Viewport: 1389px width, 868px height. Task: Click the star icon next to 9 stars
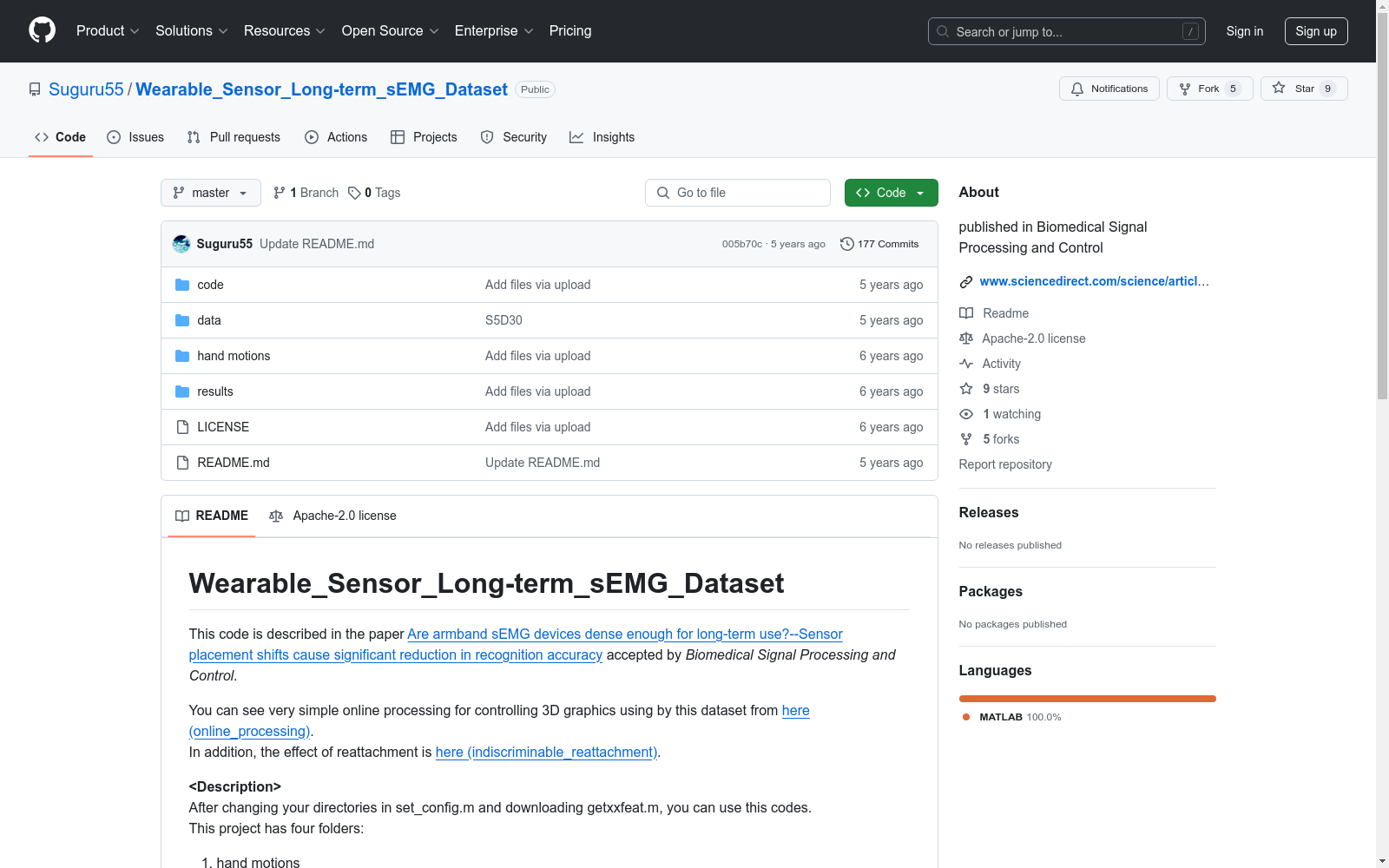[966, 389]
